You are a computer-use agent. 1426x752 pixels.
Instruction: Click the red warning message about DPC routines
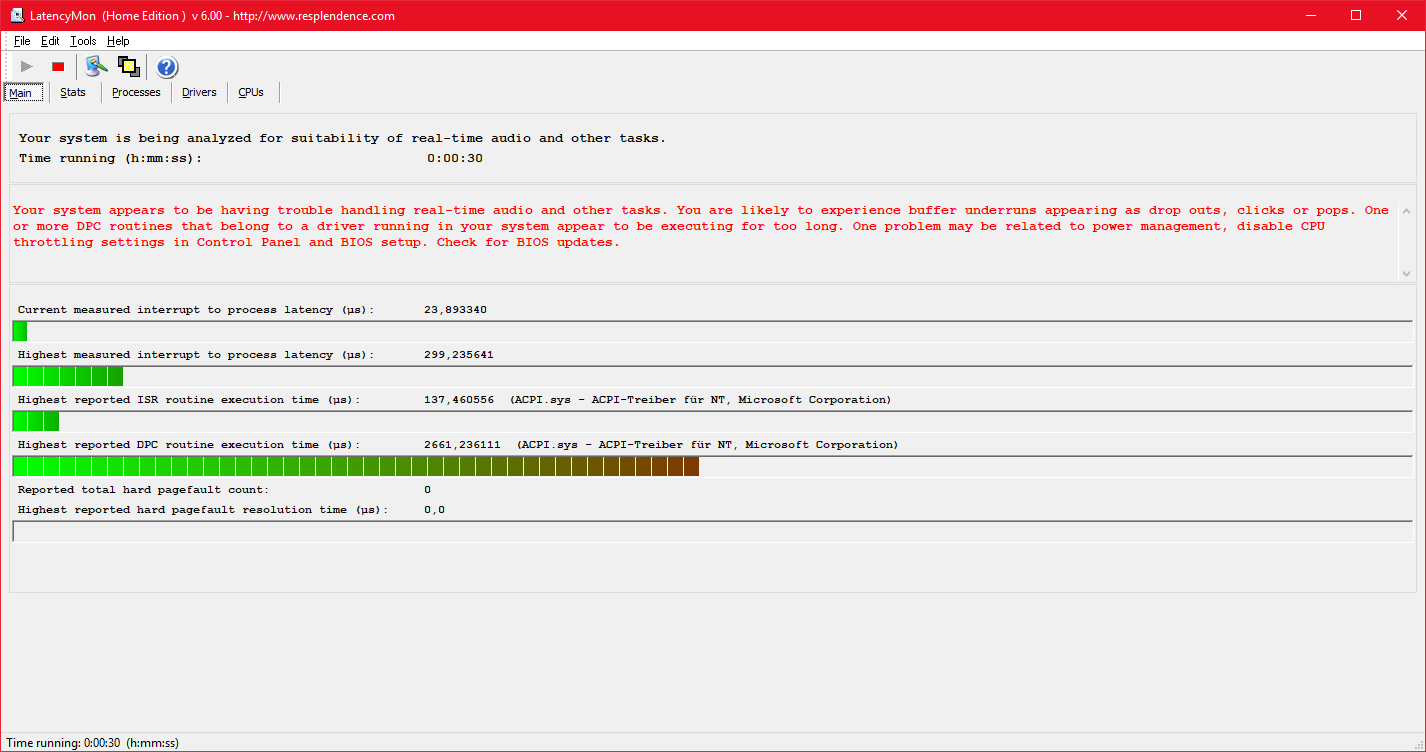(x=701, y=226)
